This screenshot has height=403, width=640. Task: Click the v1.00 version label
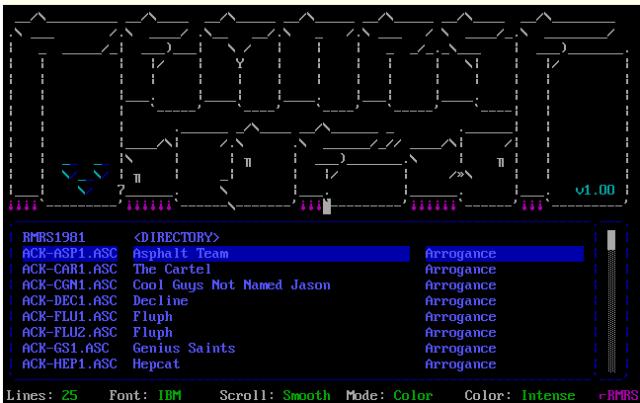tap(595, 190)
